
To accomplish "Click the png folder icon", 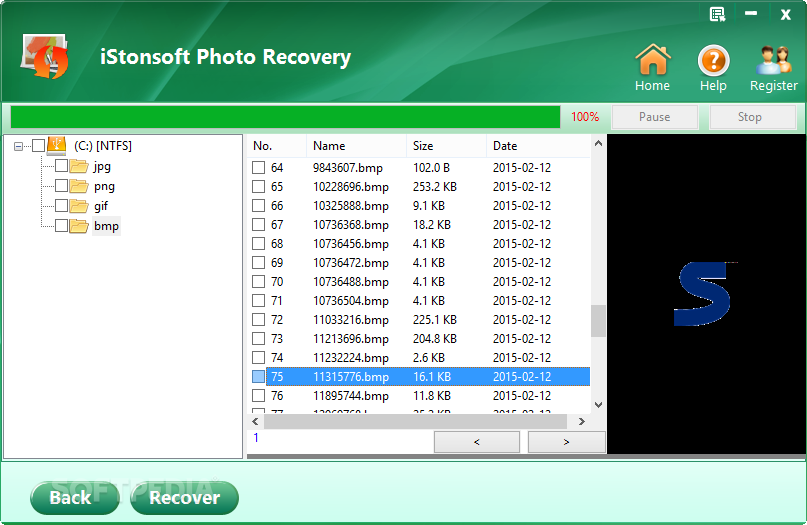I will click(79, 186).
